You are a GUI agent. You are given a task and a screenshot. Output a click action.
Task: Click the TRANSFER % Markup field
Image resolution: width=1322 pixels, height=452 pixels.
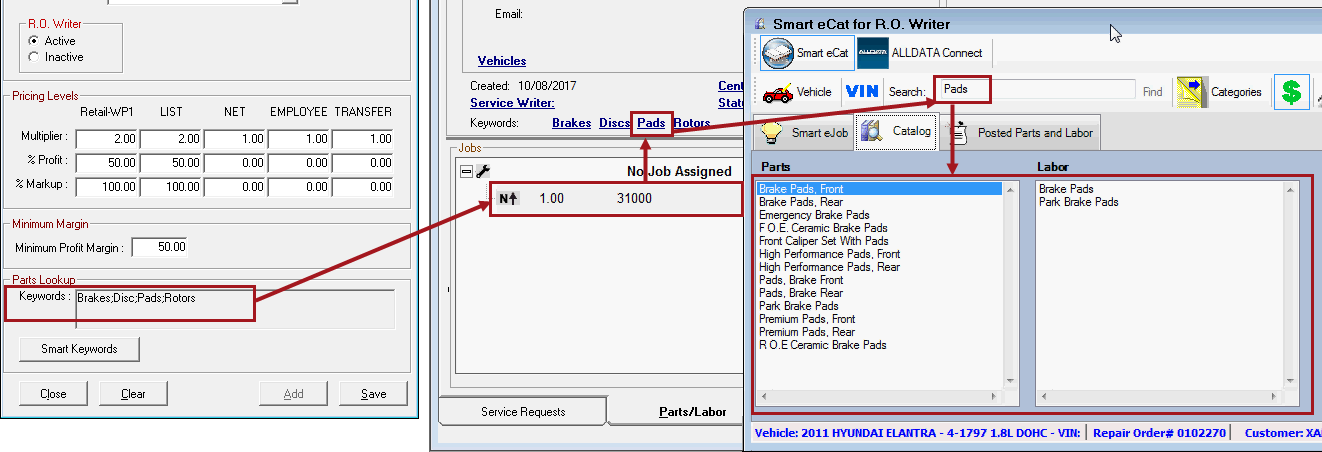(x=363, y=186)
